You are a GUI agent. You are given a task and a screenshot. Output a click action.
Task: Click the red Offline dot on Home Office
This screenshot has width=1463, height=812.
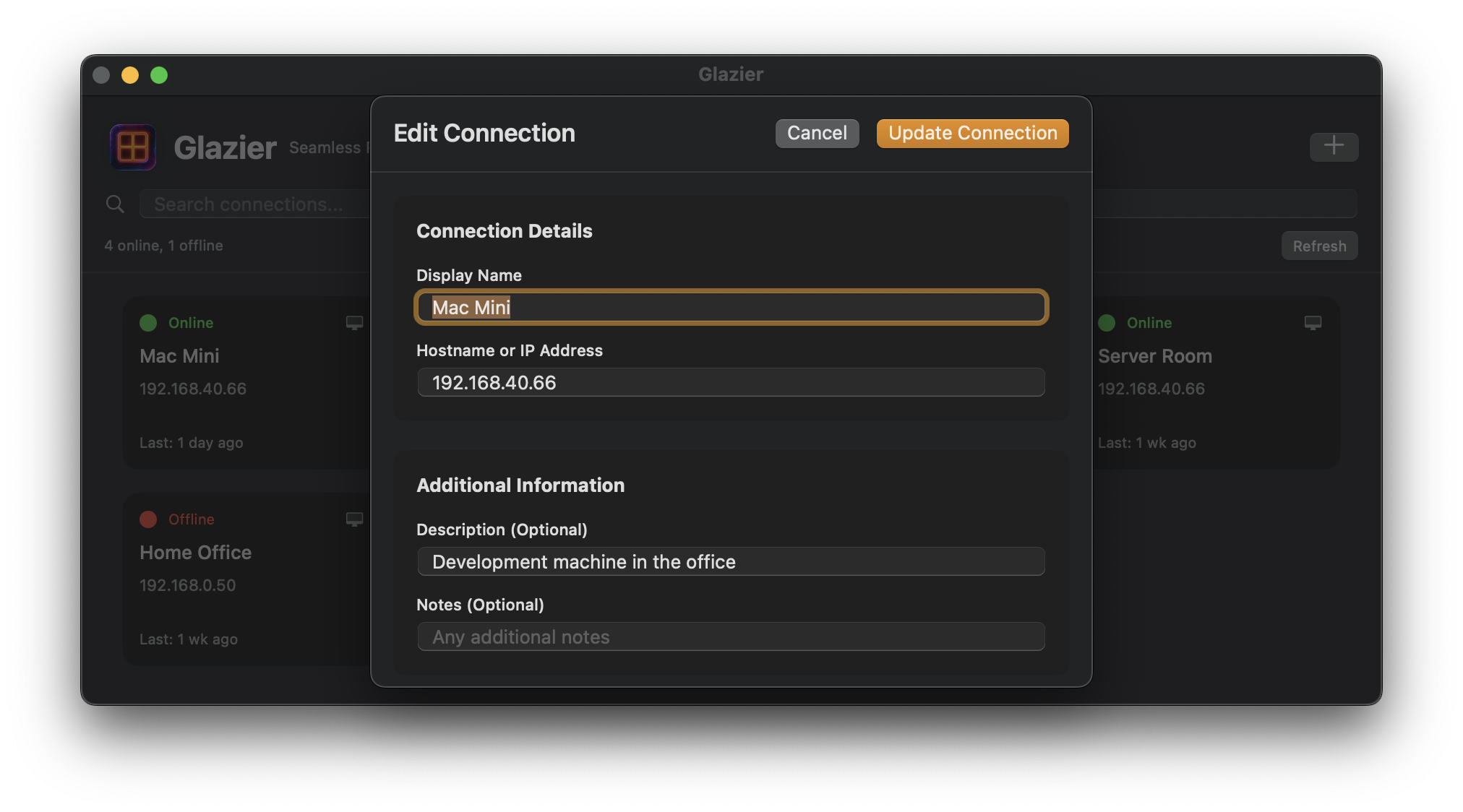tap(148, 519)
